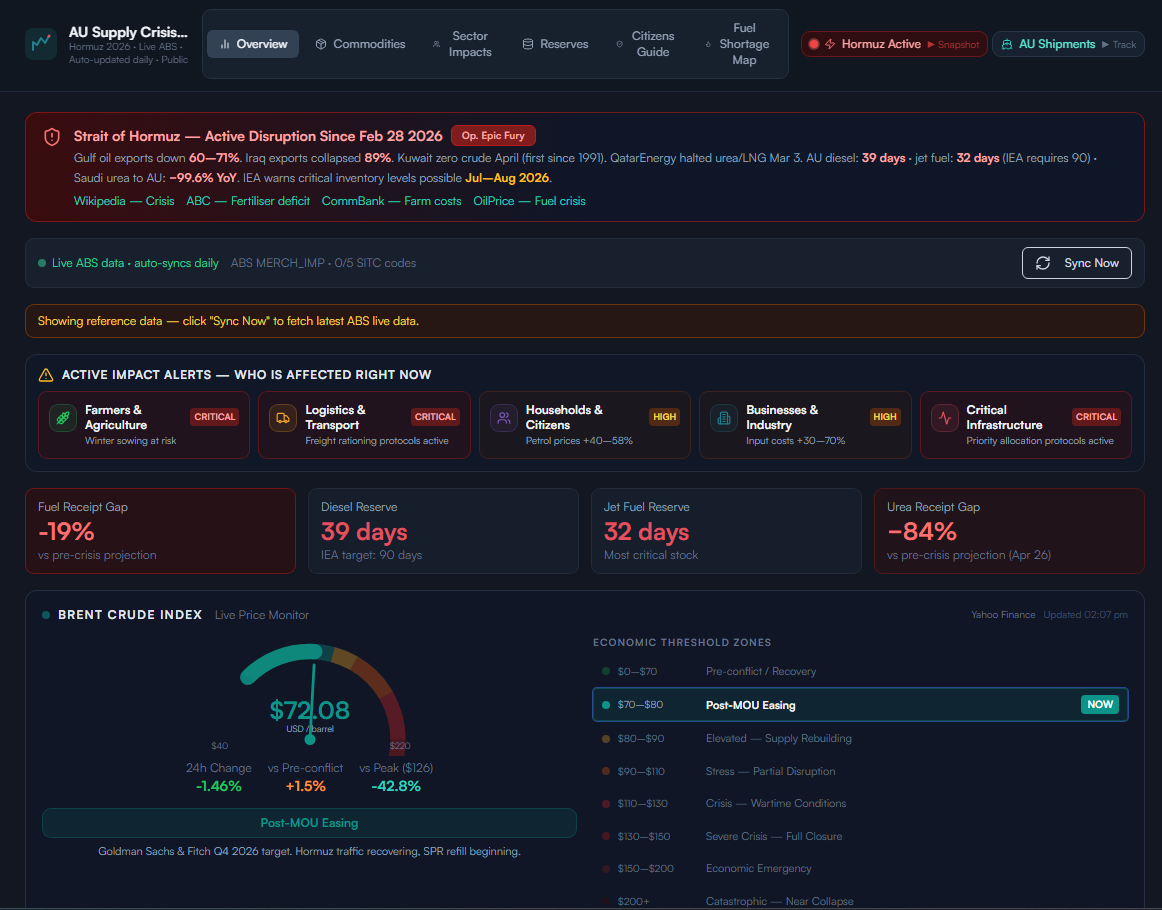The width and height of the screenshot is (1162, 910).
Task: Click the Diesel Reserve 39 days card
Action: [443, 531]
